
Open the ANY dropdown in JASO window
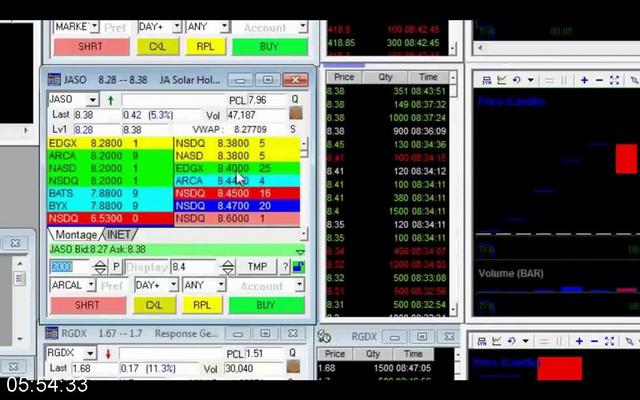pyautogui.click(x=221, y=284)
